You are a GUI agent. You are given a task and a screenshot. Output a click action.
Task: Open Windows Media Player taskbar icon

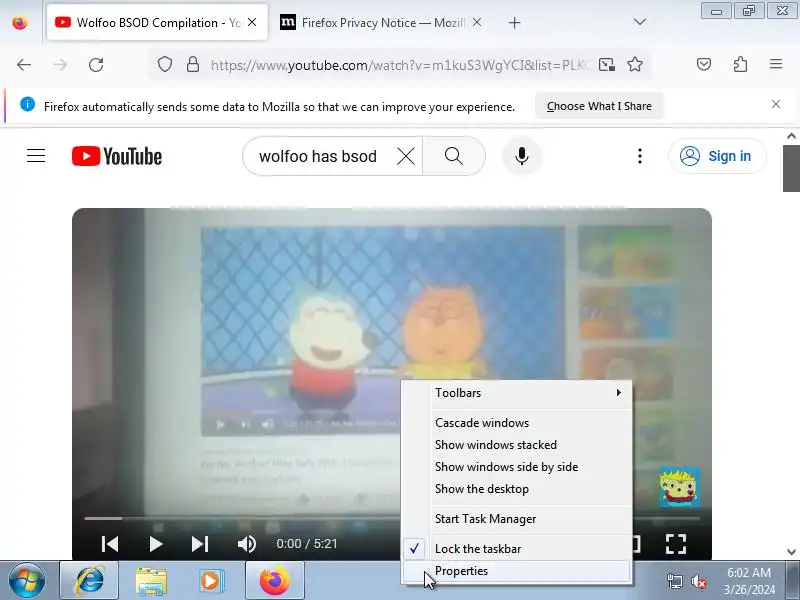coord(210,581)
